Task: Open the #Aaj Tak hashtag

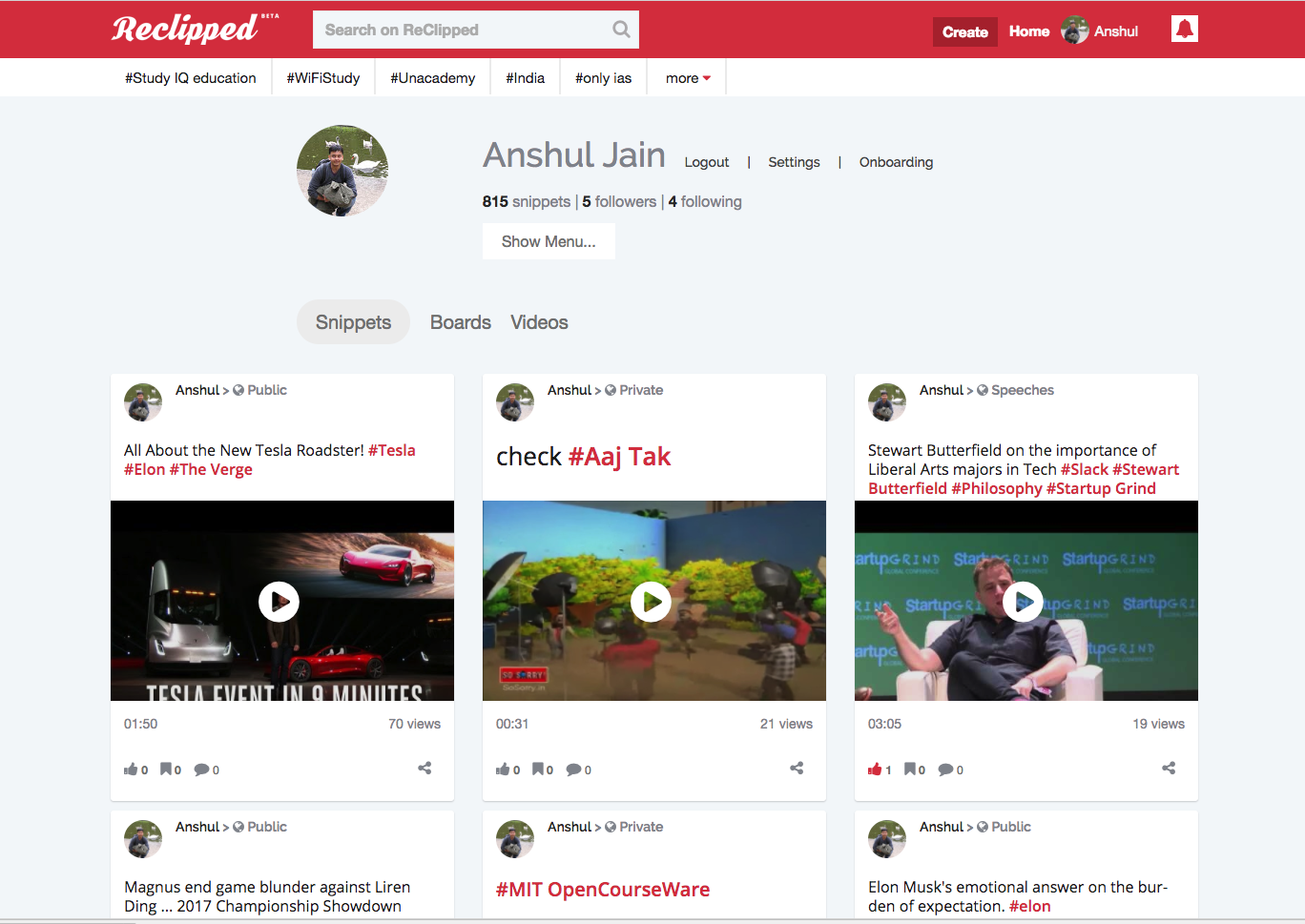Action: click(620, 457)
